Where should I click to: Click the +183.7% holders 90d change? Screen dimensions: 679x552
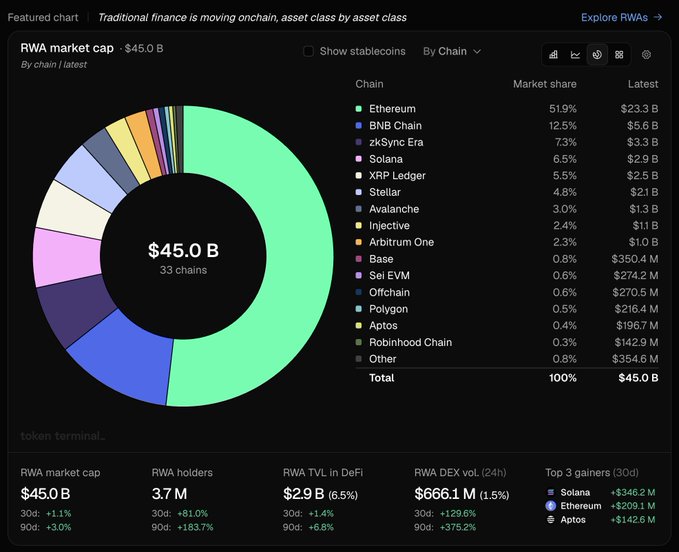tap(195, 527)
